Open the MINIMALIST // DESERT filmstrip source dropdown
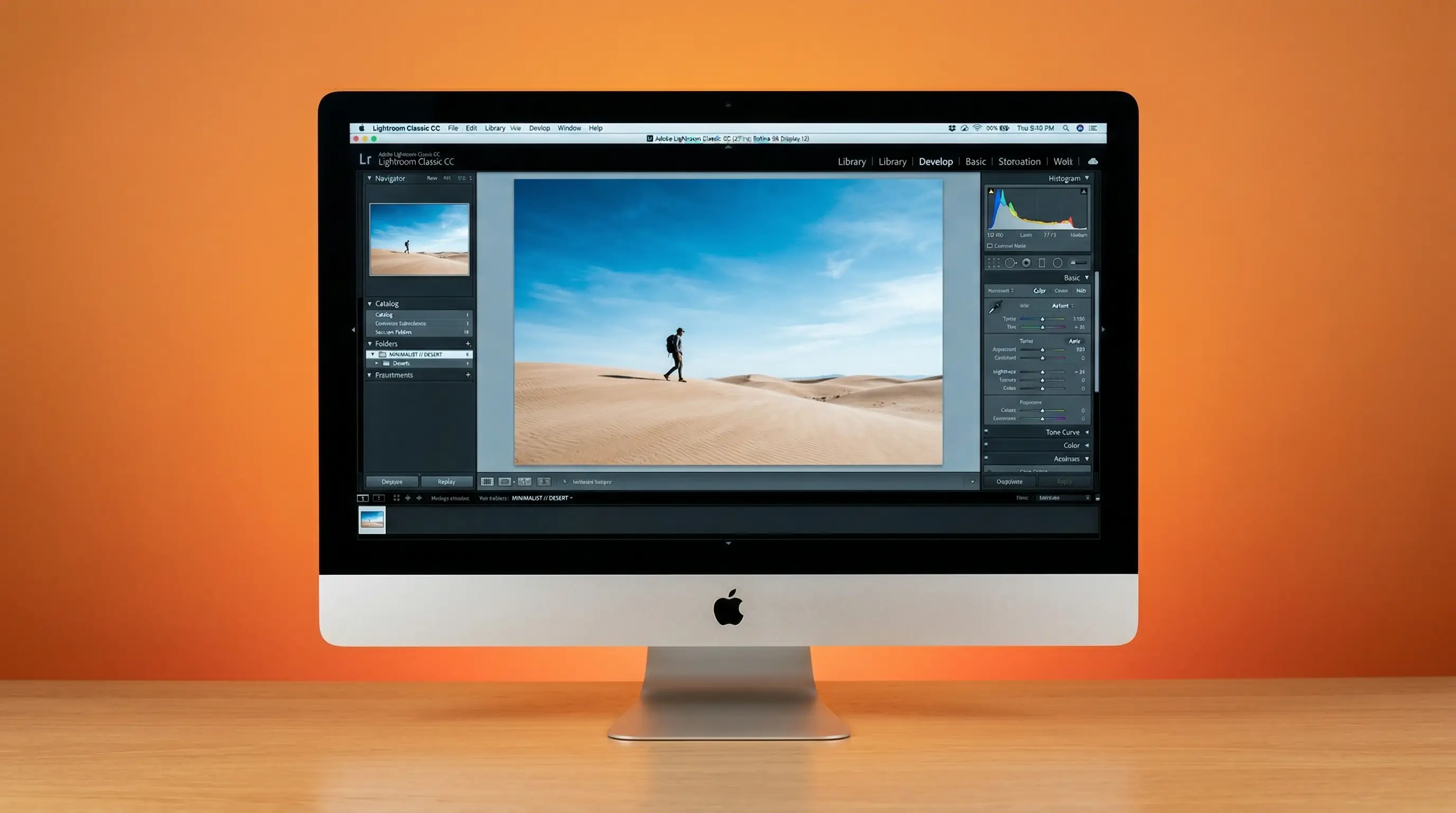Screen dimensions: 1456x813 [541, 498]
